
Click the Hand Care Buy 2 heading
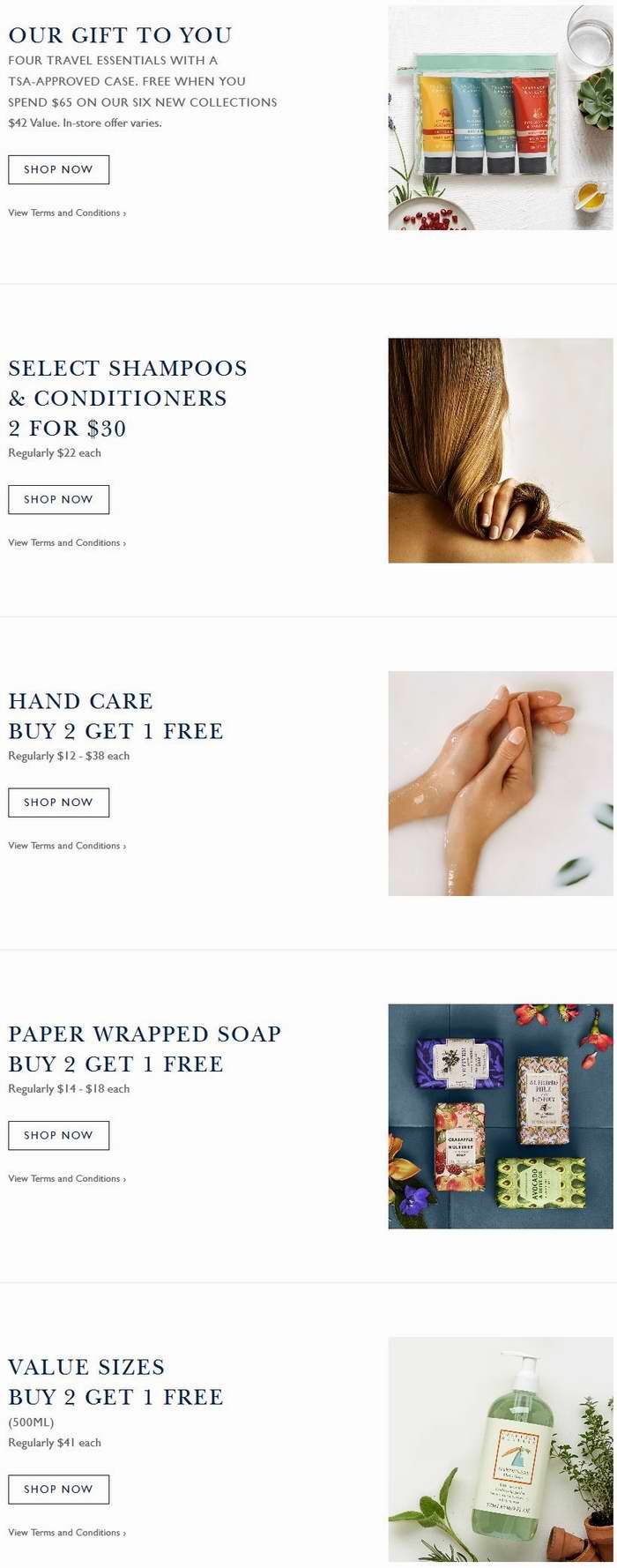tap(115, 716)
